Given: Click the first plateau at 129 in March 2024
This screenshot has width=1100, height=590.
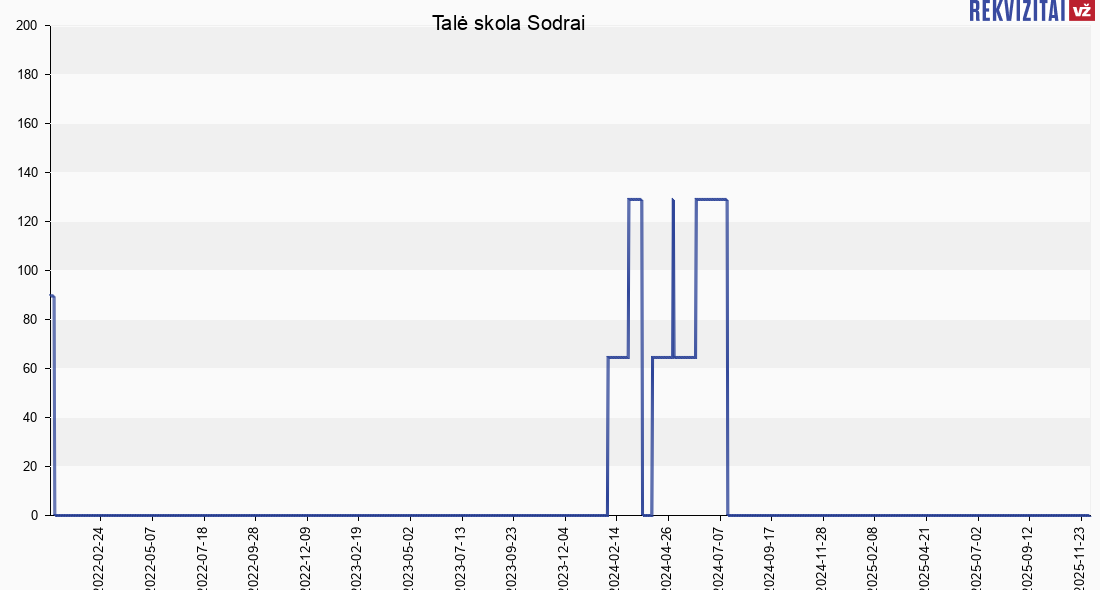Looking at the screenshot, I should (x=635, y=200).
